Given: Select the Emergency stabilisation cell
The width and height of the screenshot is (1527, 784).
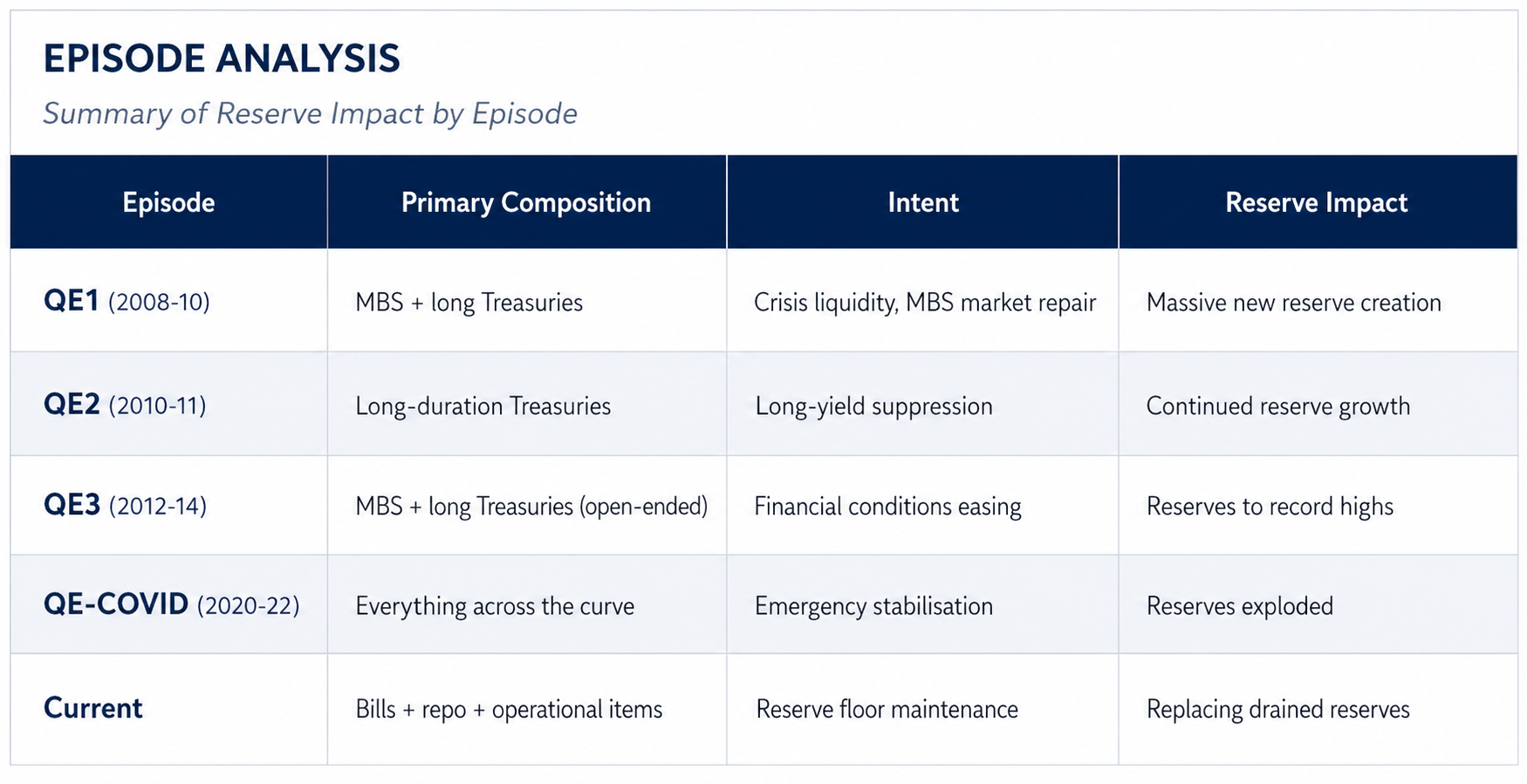Looking at the screenshot, I should pyautogui.click(x=873, y=606).
